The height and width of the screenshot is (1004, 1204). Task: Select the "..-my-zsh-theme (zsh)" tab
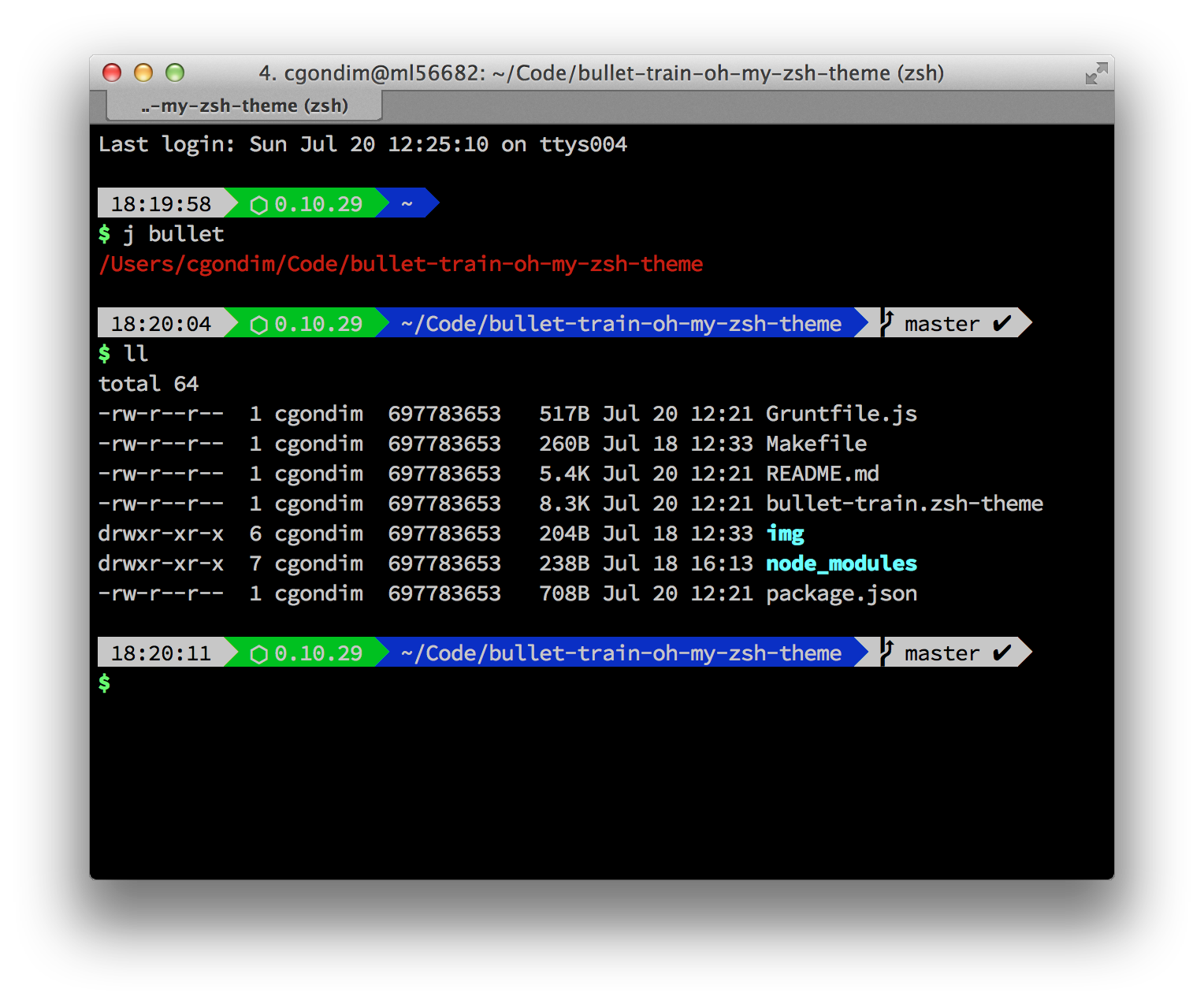(244, 106)
